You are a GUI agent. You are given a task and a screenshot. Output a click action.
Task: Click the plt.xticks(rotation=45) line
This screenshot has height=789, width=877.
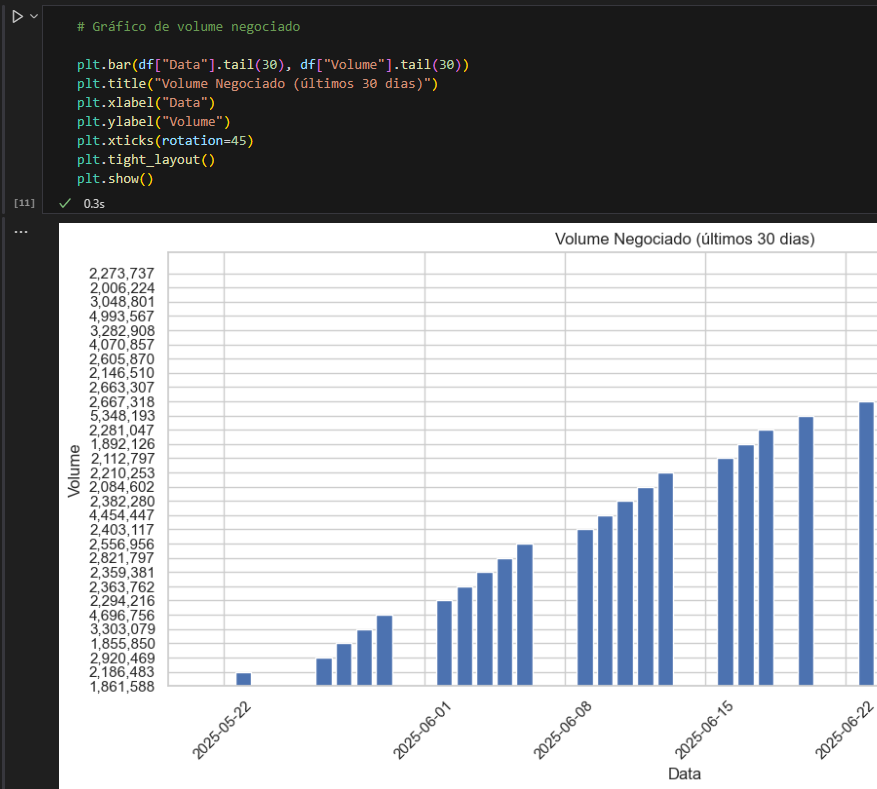coord(165,141)
